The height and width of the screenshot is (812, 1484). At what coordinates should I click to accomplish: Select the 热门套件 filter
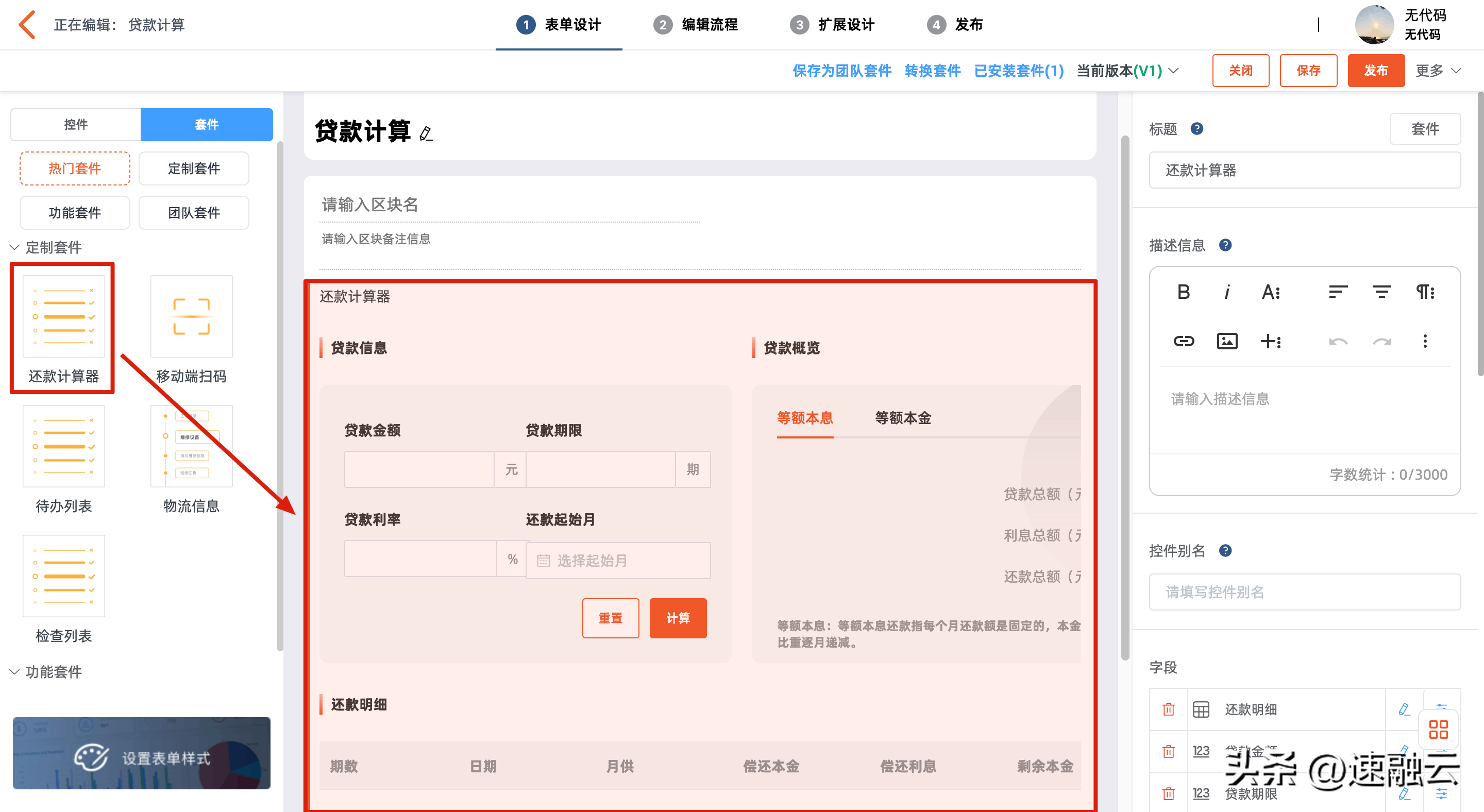coord(75,168)
